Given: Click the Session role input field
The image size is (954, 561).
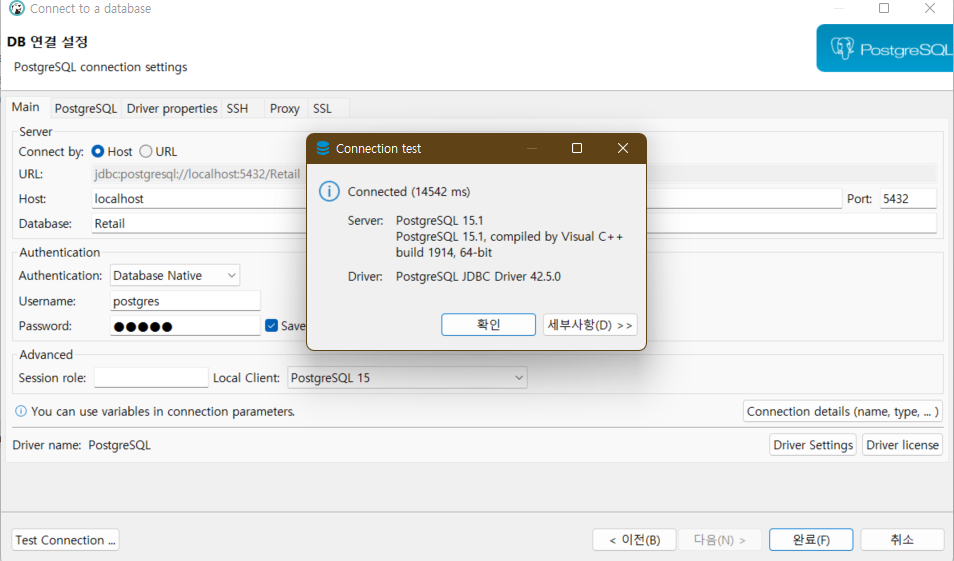Looking at the screenshot, I should pyautogui.click(x=151, y=378).
